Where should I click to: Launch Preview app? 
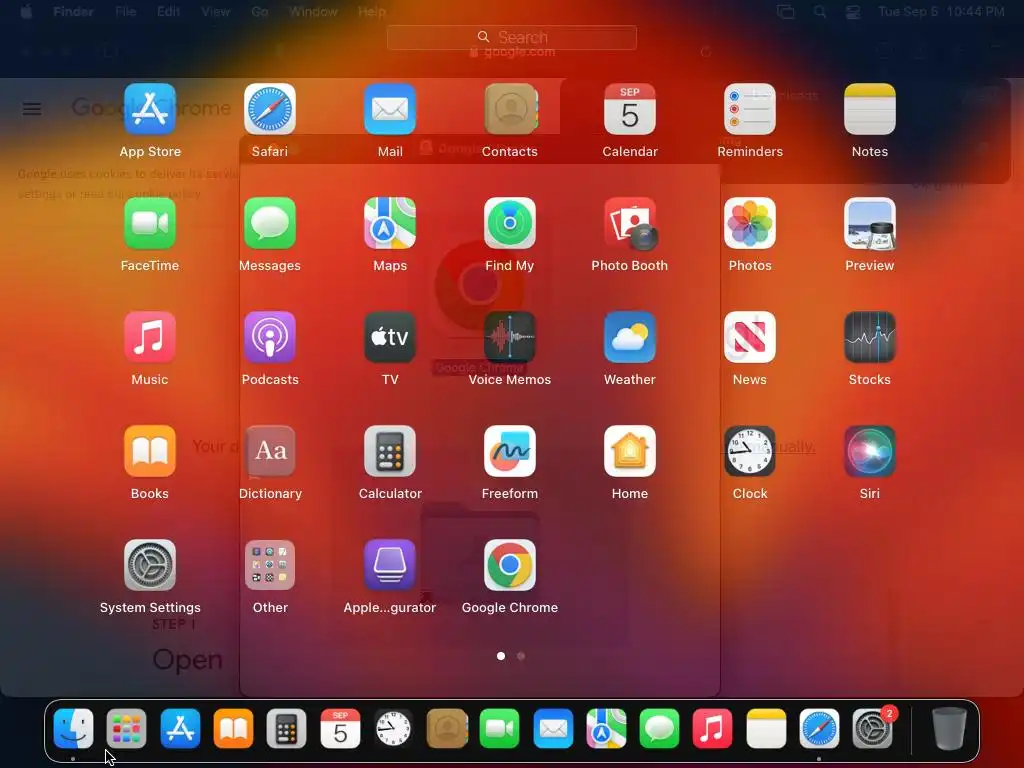[x=870, y=223]
